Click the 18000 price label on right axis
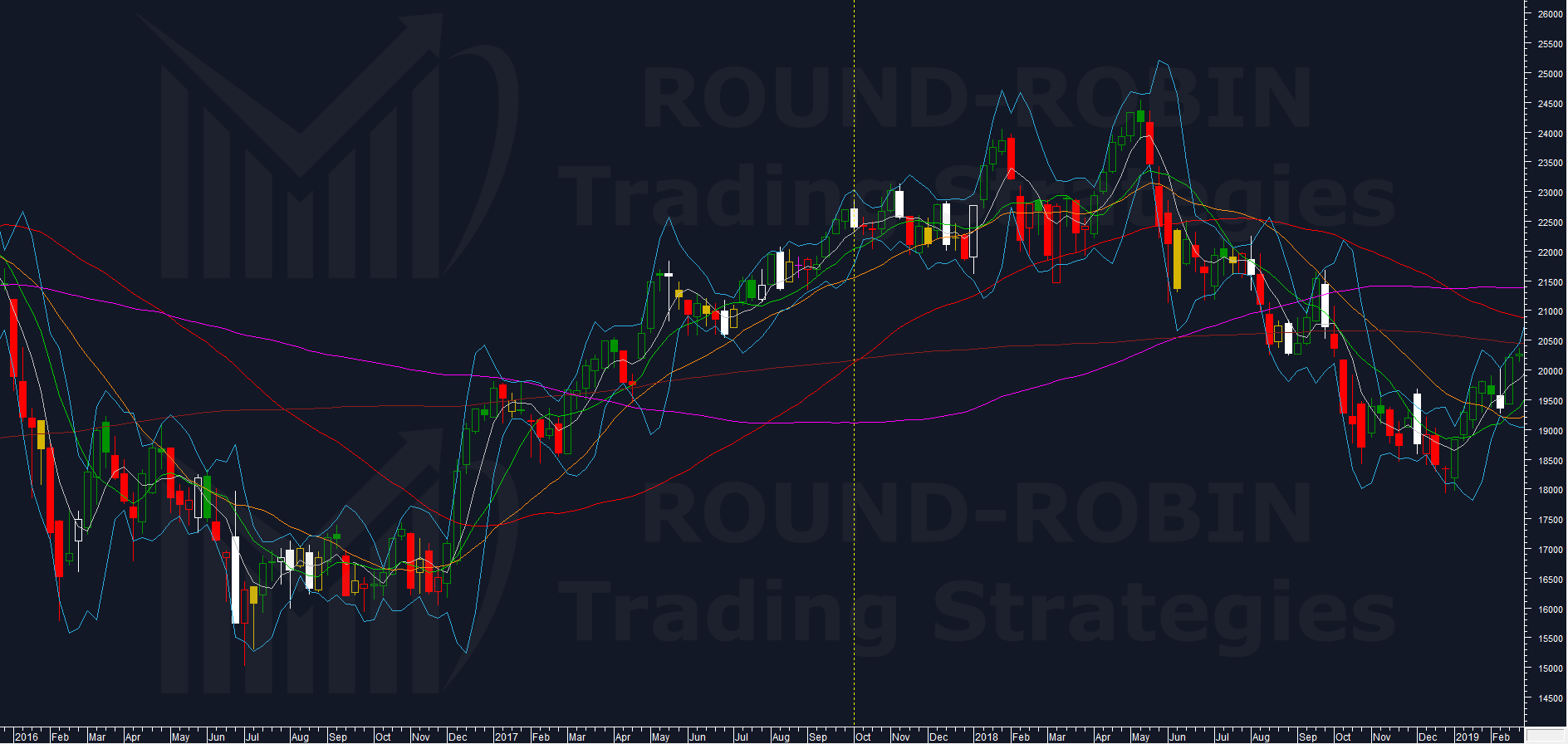This screenshot has width=1568, height=744. click(x=1550, y=490)
